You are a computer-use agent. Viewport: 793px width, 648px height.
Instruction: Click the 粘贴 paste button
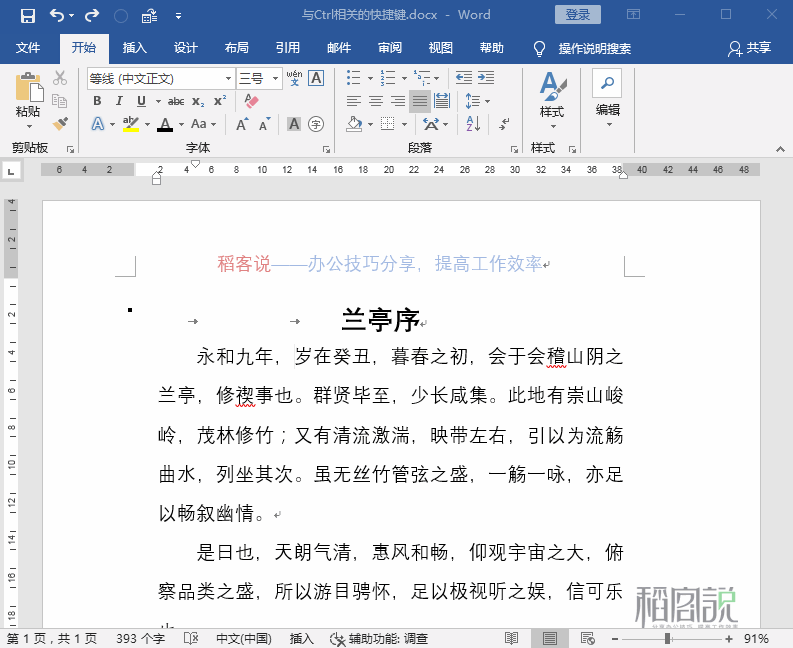coord(28,101)
